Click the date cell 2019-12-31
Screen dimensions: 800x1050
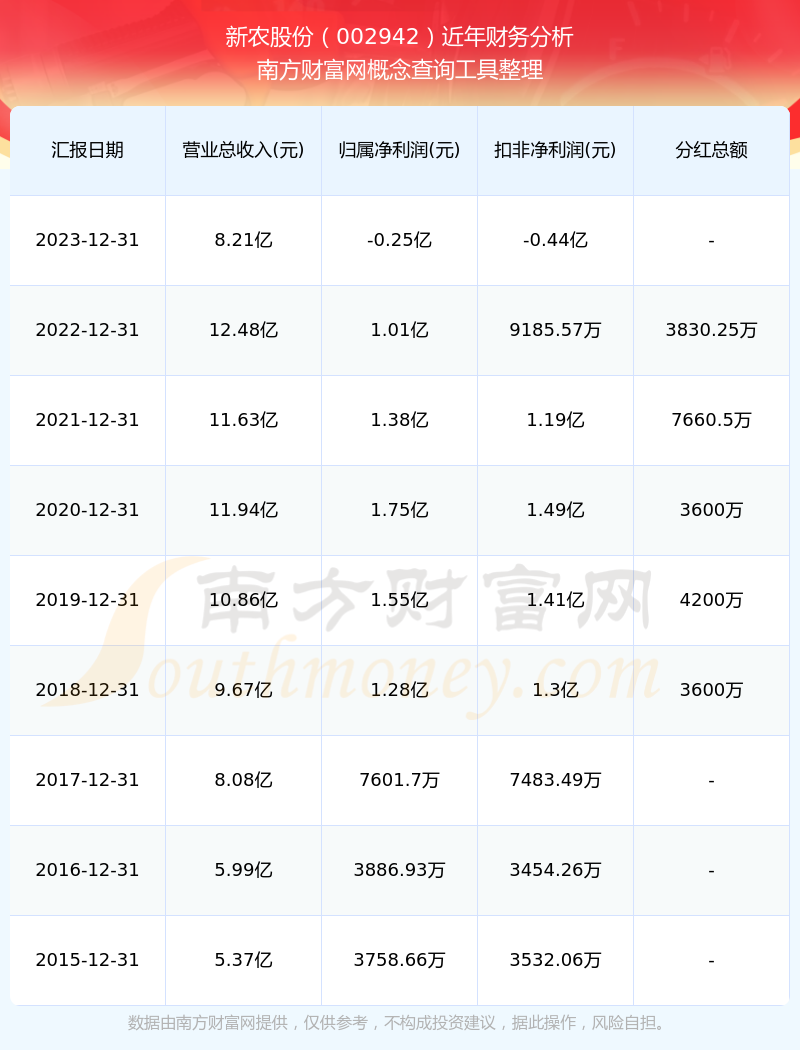click(x=88, y=600)
